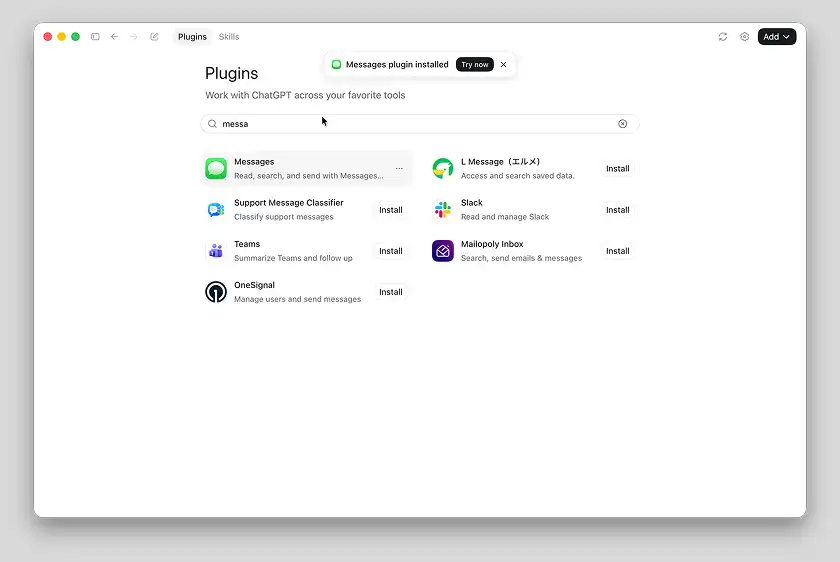The height and width of the screenshot is (562, 840).
Task: Minimize the window with yellow button
Action: (62, 36)
